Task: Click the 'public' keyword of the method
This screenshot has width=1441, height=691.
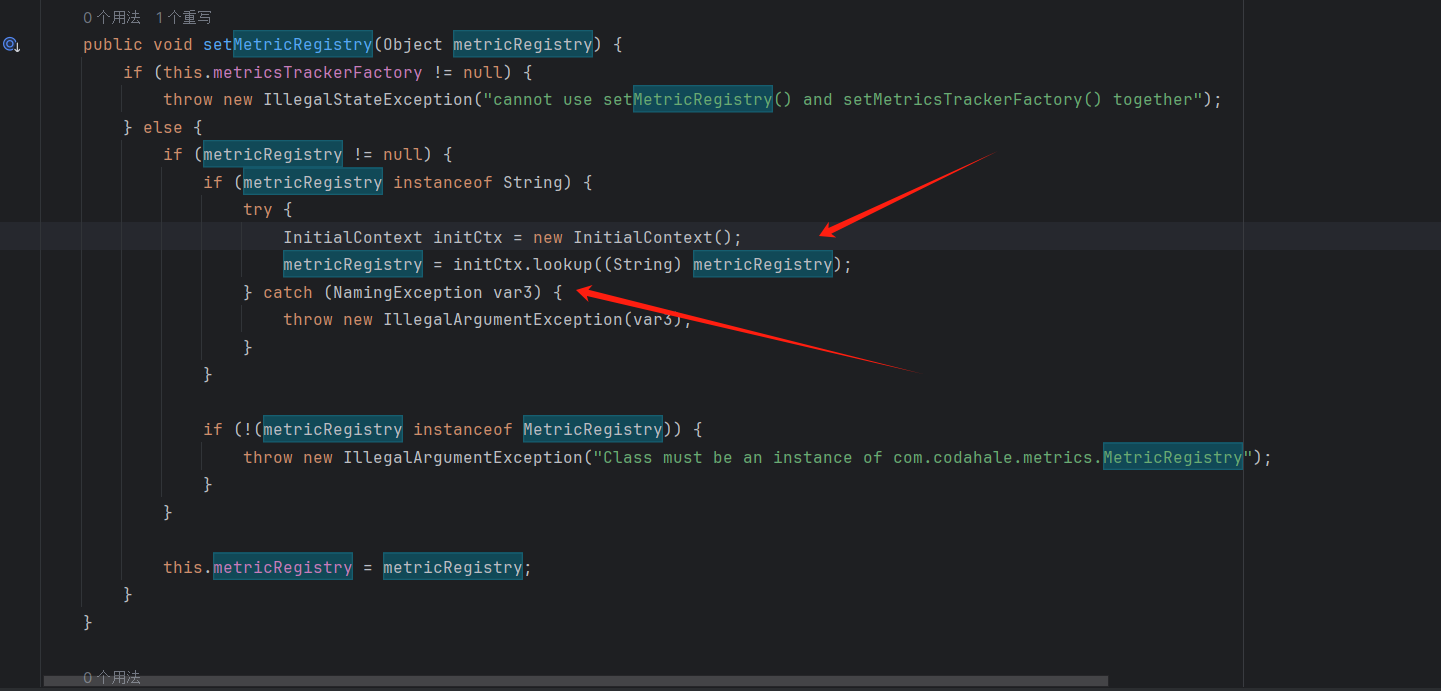Action: coord(113,45)
